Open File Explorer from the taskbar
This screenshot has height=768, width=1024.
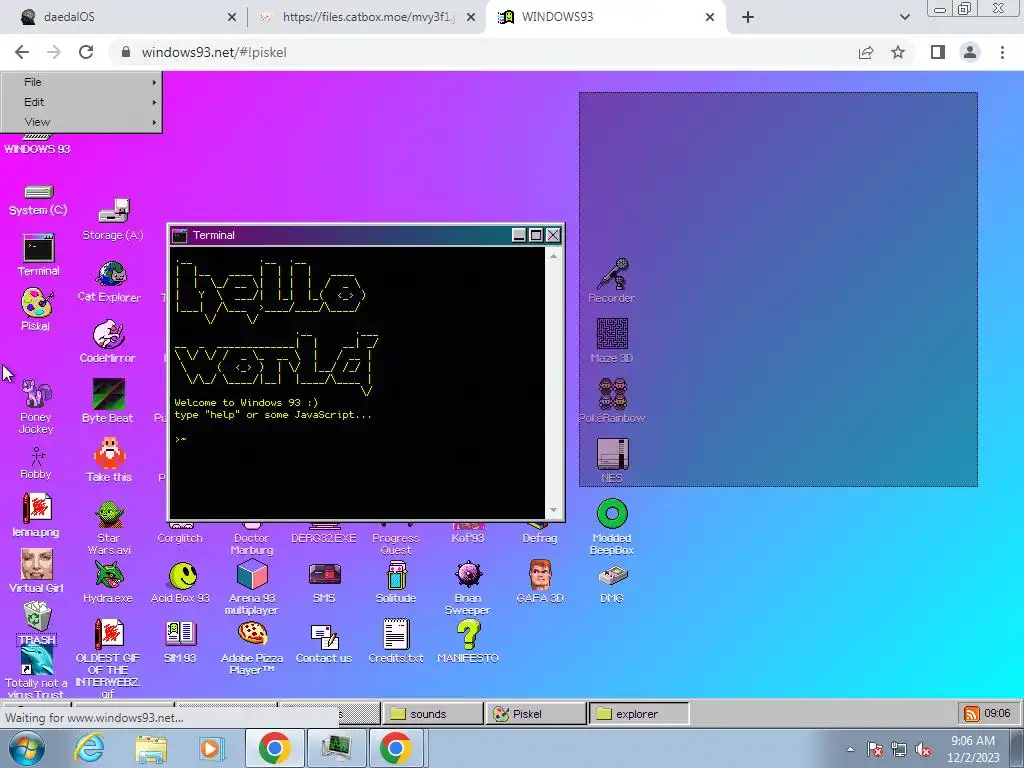click(x=151, y=748)
